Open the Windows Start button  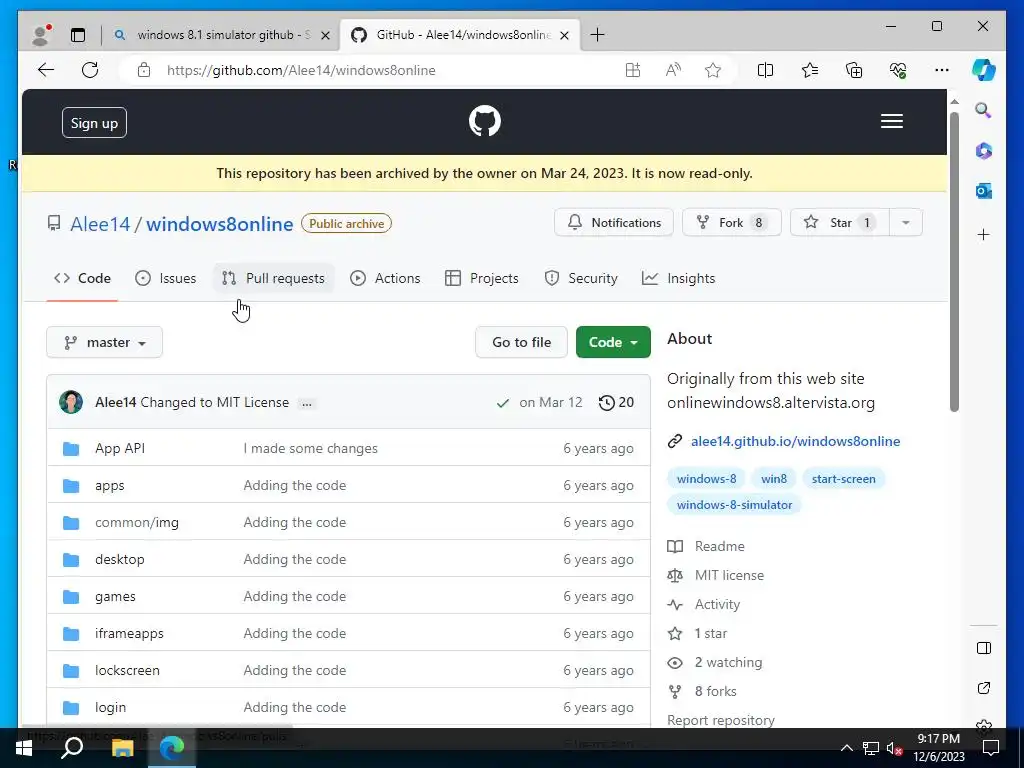(x=24, y=748)
